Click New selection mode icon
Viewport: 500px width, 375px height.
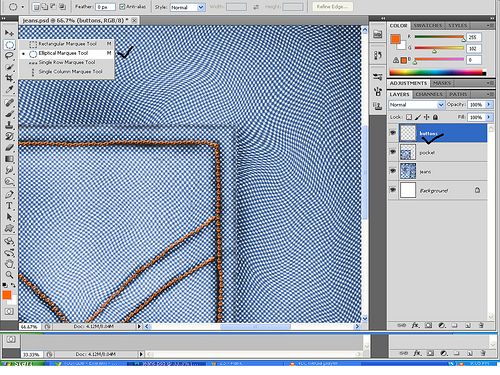point(36,7)
